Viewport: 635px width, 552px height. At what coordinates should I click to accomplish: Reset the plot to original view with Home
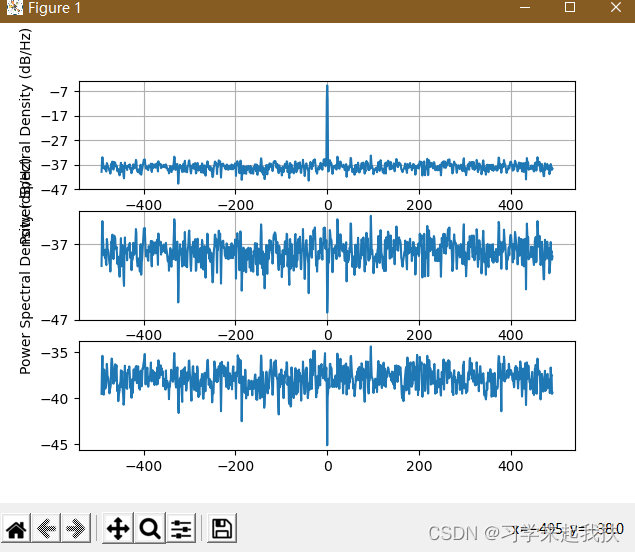coord(16,528)
